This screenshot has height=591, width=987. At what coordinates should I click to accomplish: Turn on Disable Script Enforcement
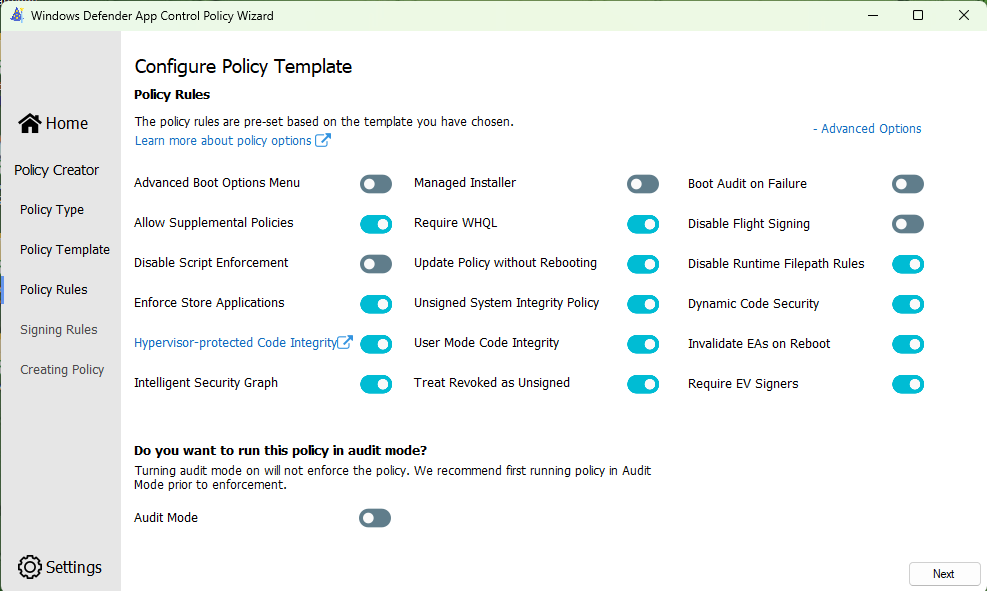click(376, 264)
